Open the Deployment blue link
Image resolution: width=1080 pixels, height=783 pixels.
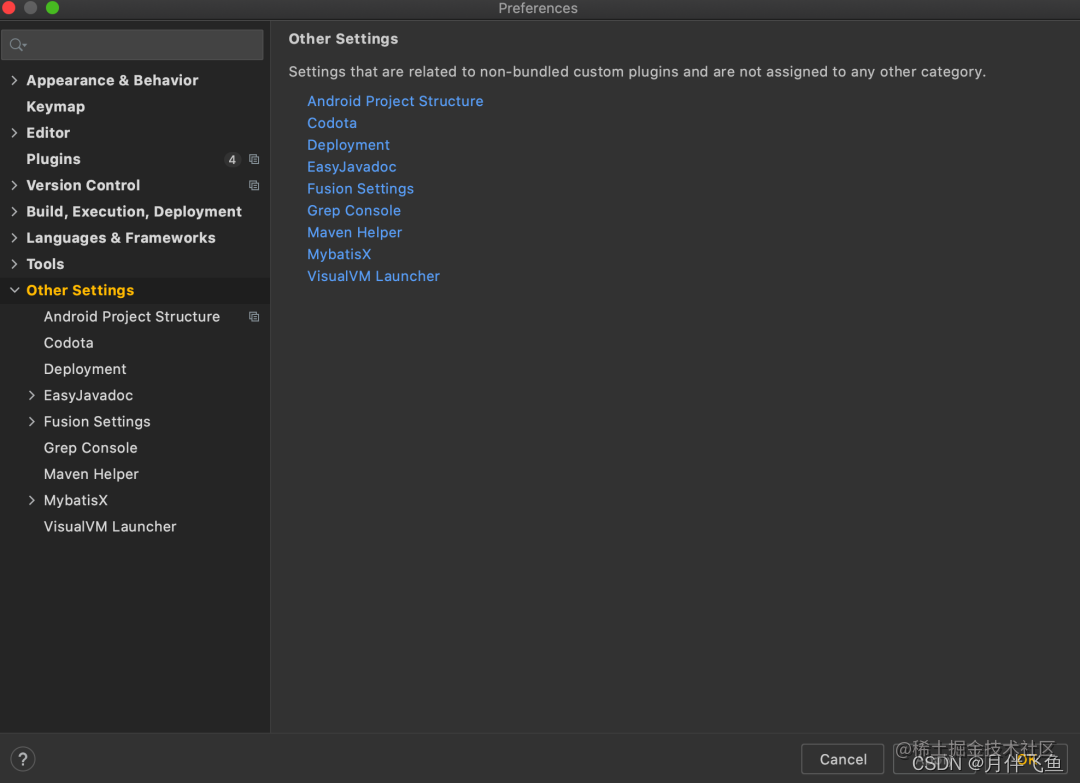coord(349,145)
